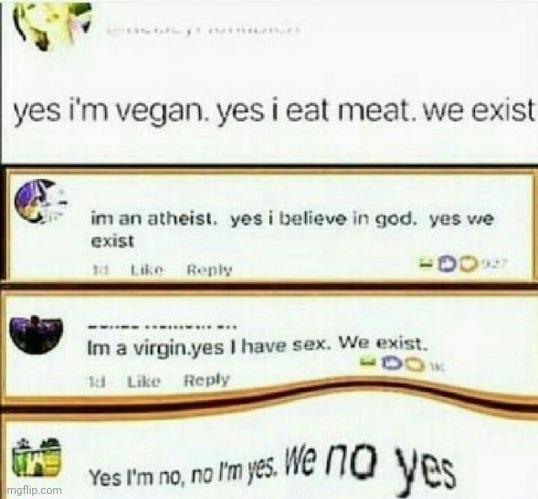This screenshot has width=538, height=499.
Task: Like the atheist comment
Action: pyautogui.click(x=148, y=270)
